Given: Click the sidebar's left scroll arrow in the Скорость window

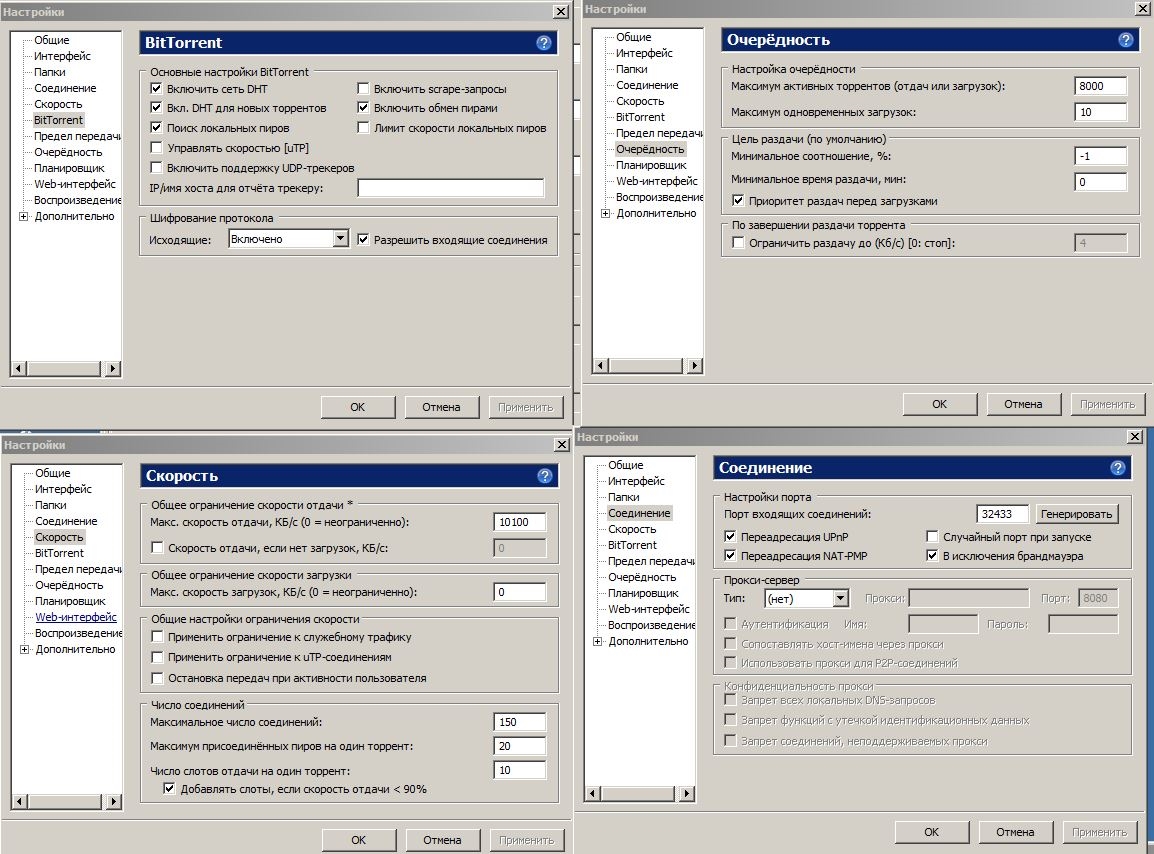Looking at the screenshot, I should pyautogui.click(x=19, y=802).
